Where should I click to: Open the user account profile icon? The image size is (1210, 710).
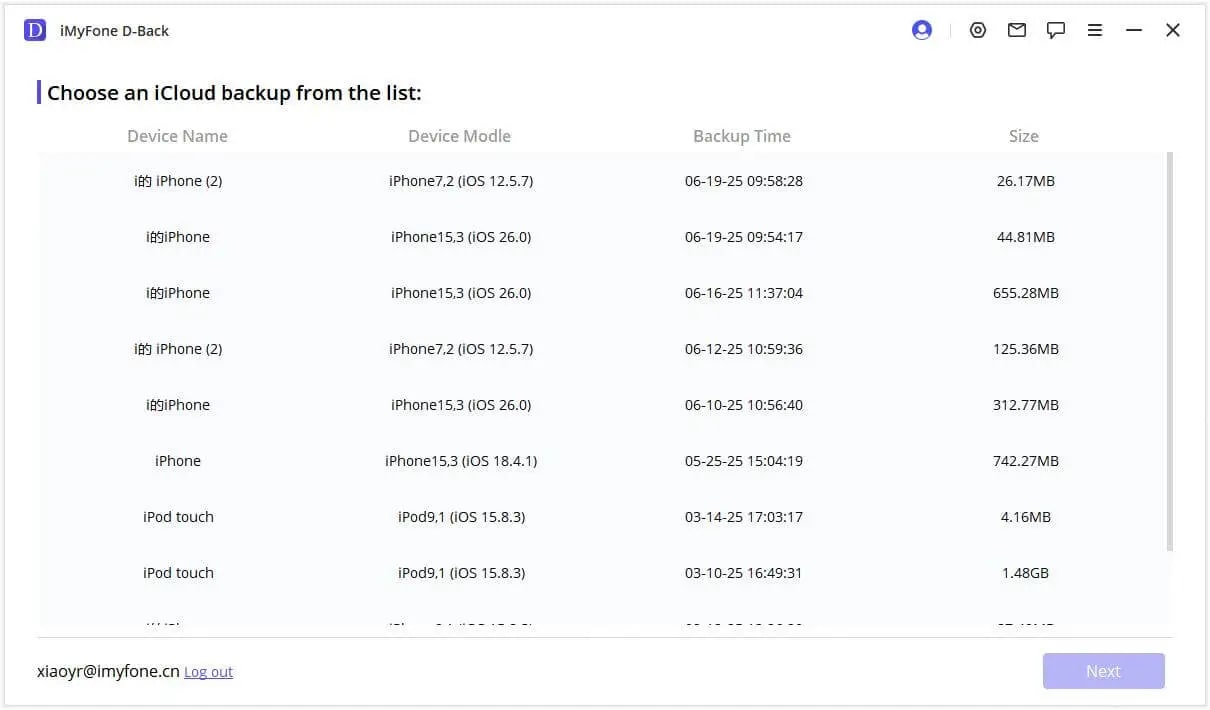(922, 30)
